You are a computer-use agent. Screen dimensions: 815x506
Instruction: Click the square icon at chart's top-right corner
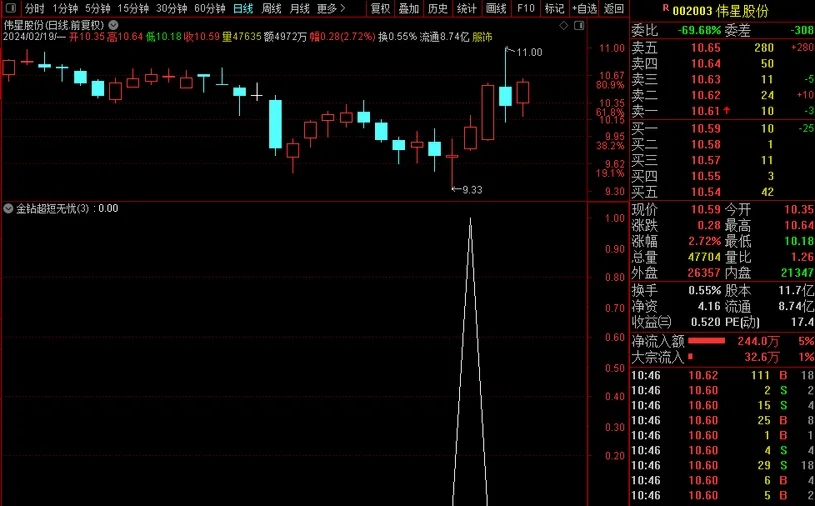[579, 24]
